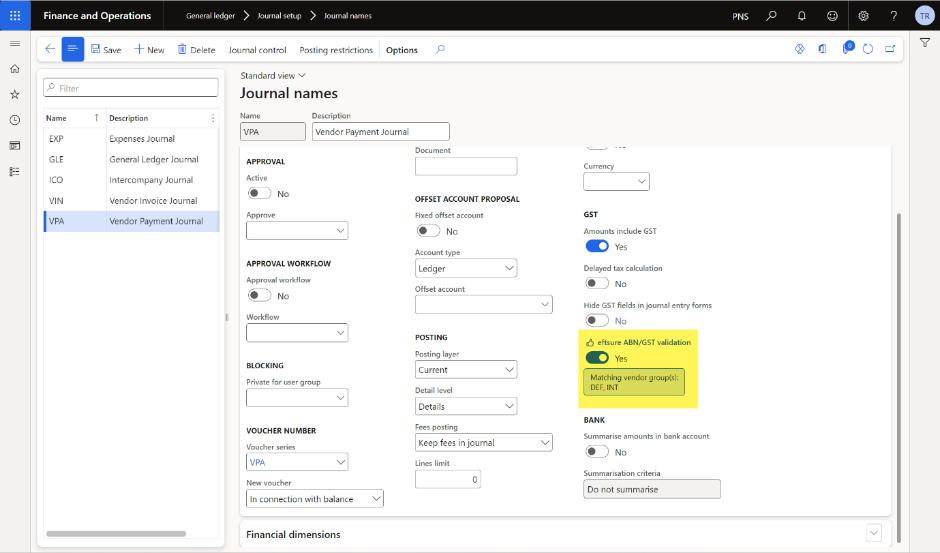The image size is (940, 553).
Task: Toggle Summarise amounts in bank account
Action: pos(597,452)
